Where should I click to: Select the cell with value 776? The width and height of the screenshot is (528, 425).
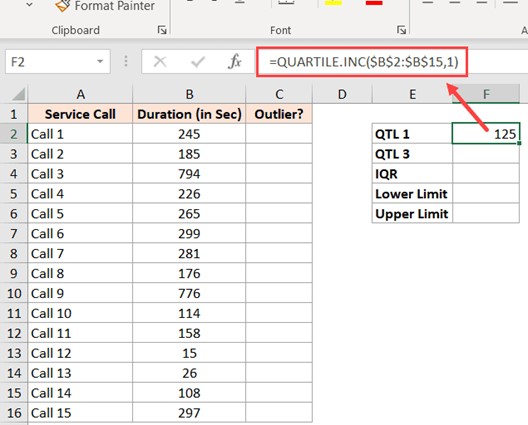coord(189,293)
